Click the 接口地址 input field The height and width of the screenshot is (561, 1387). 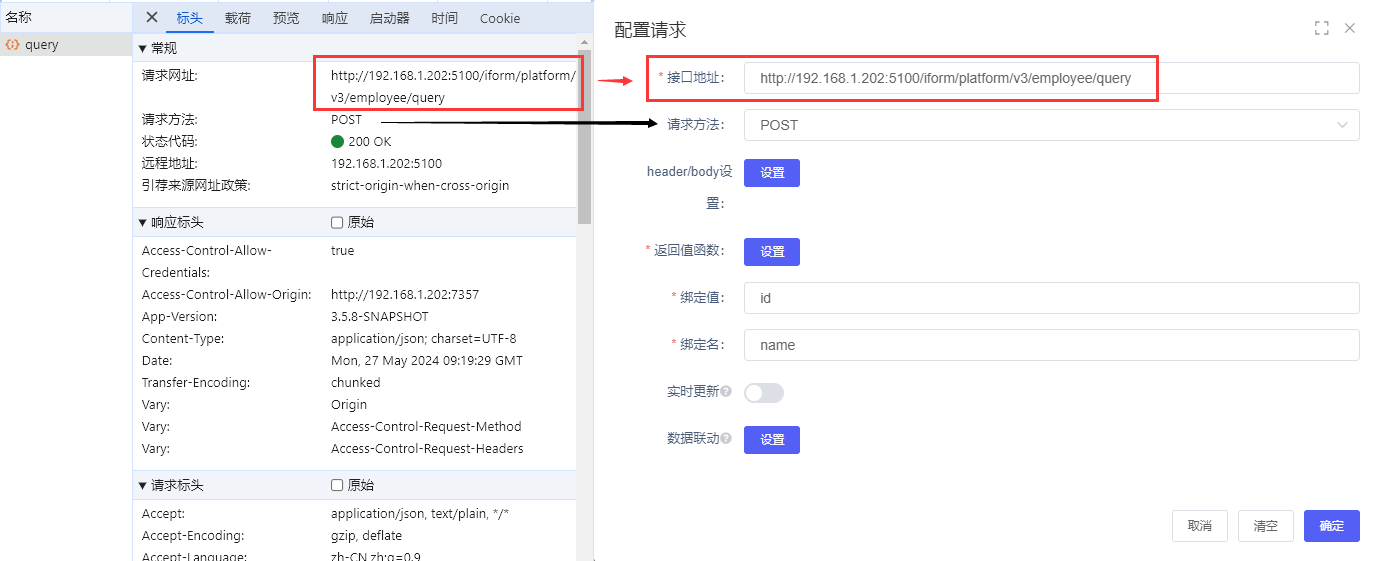pos(1051,78)
